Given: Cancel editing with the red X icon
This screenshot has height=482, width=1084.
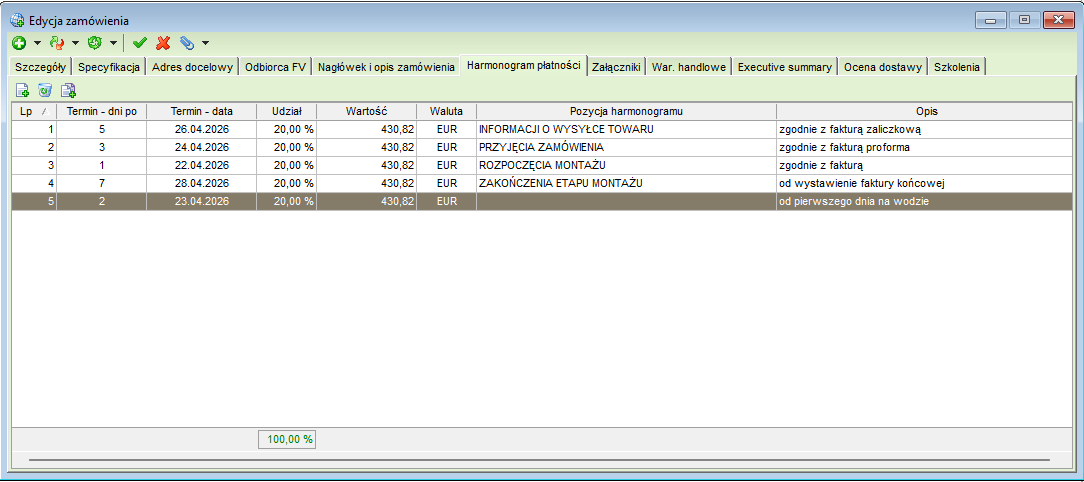Looking at the screenshot, I should pos(163,43).
